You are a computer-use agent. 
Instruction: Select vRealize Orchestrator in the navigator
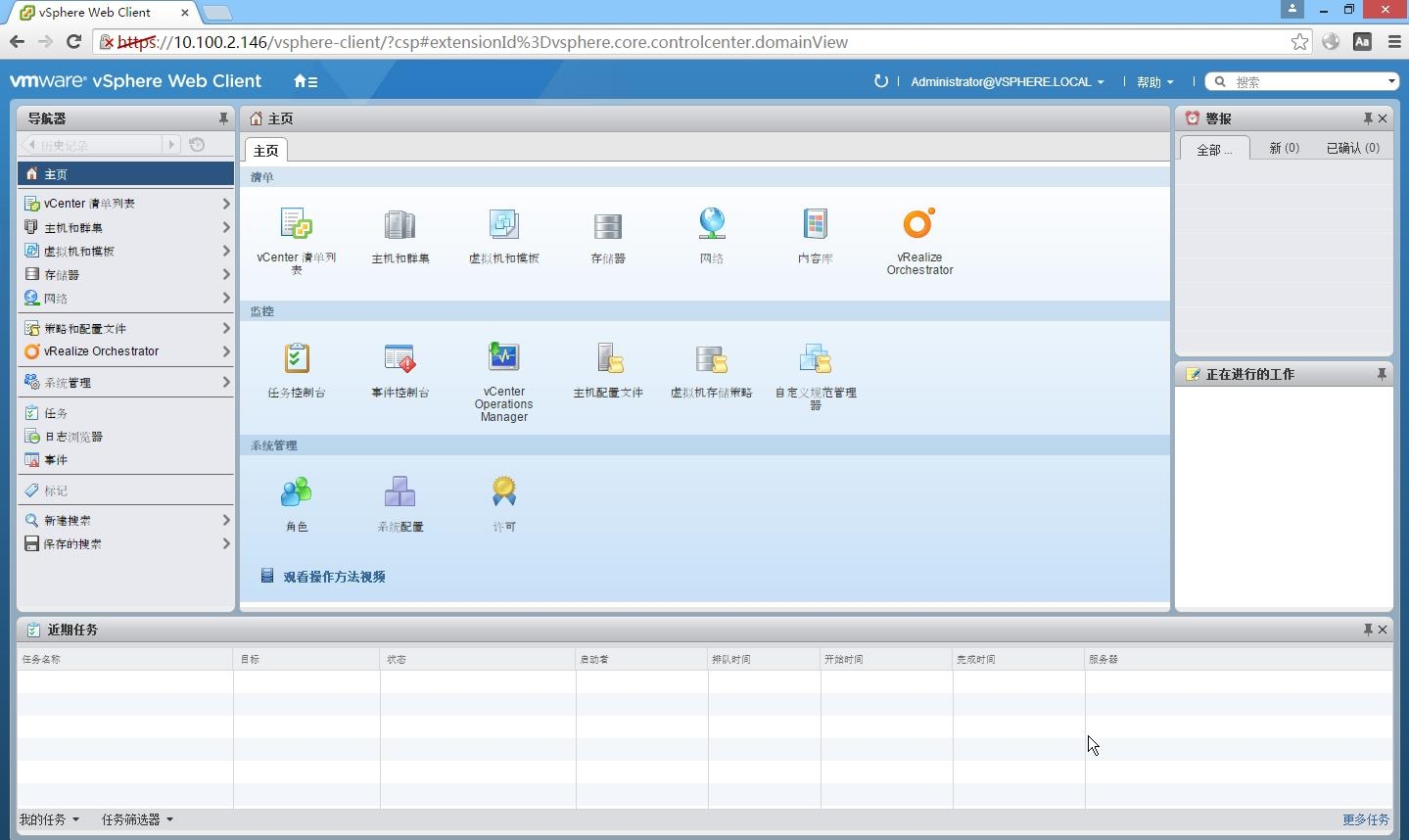click(125, 351)
